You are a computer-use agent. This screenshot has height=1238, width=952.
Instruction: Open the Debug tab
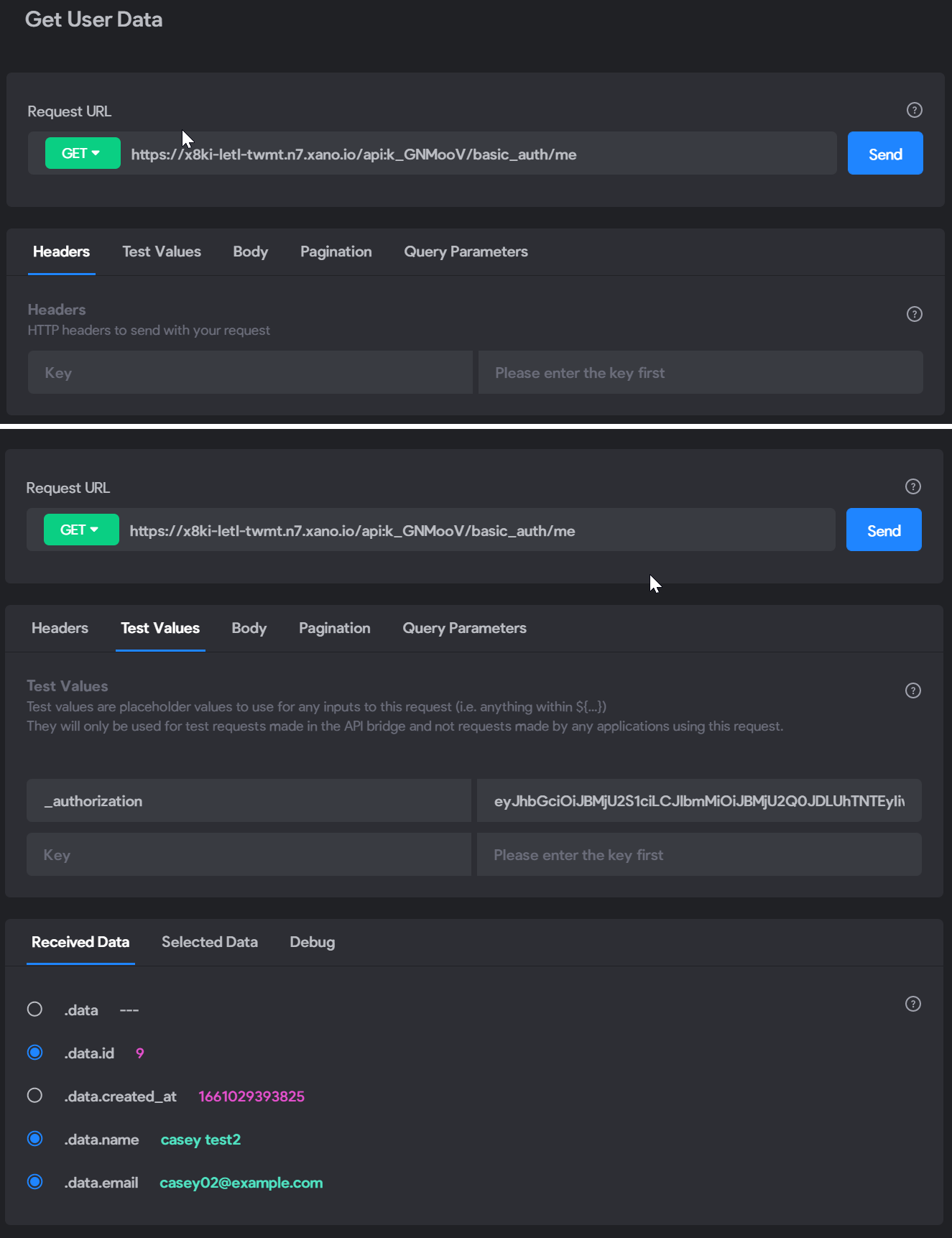[x=313, y=942]
